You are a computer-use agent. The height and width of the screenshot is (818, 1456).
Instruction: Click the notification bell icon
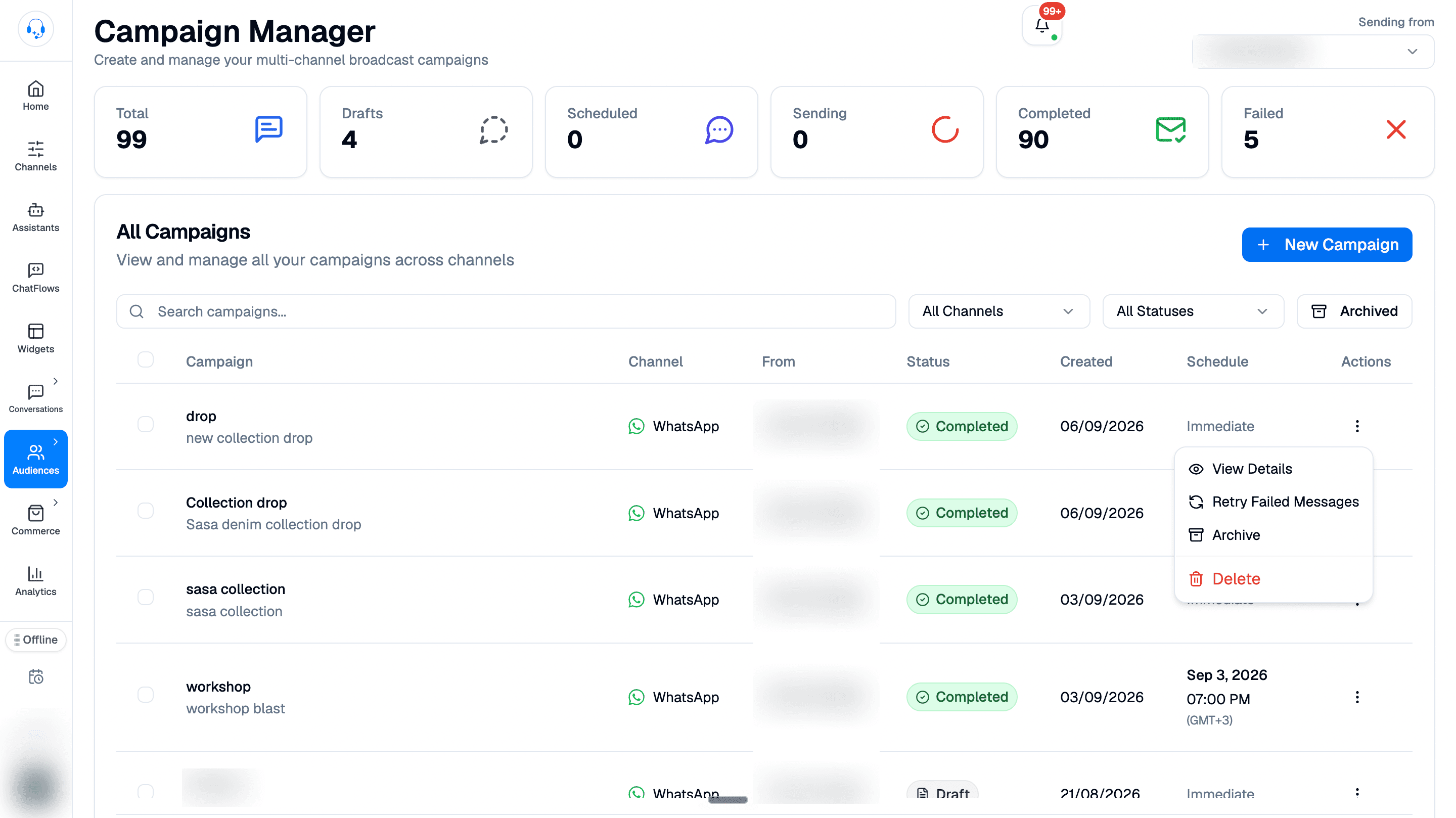pos(1042,25)
